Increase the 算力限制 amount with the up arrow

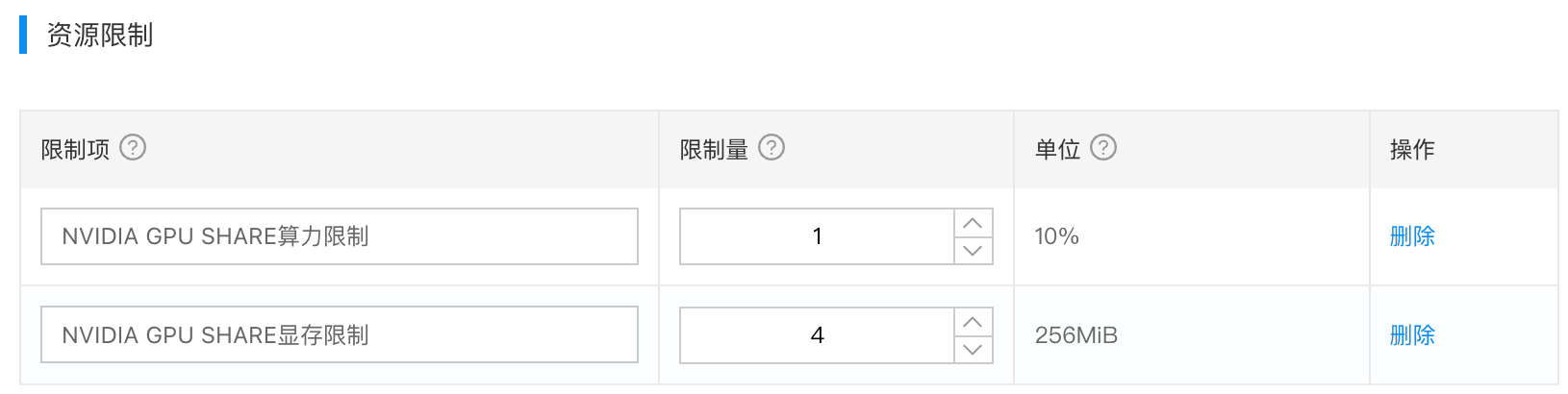973,223
